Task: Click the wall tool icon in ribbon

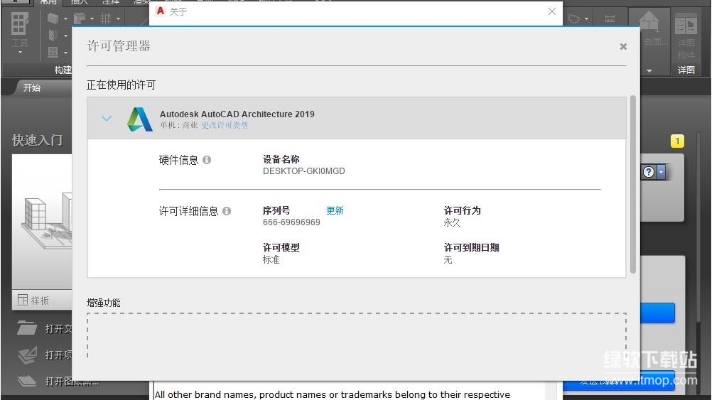Action: point(53,19)
